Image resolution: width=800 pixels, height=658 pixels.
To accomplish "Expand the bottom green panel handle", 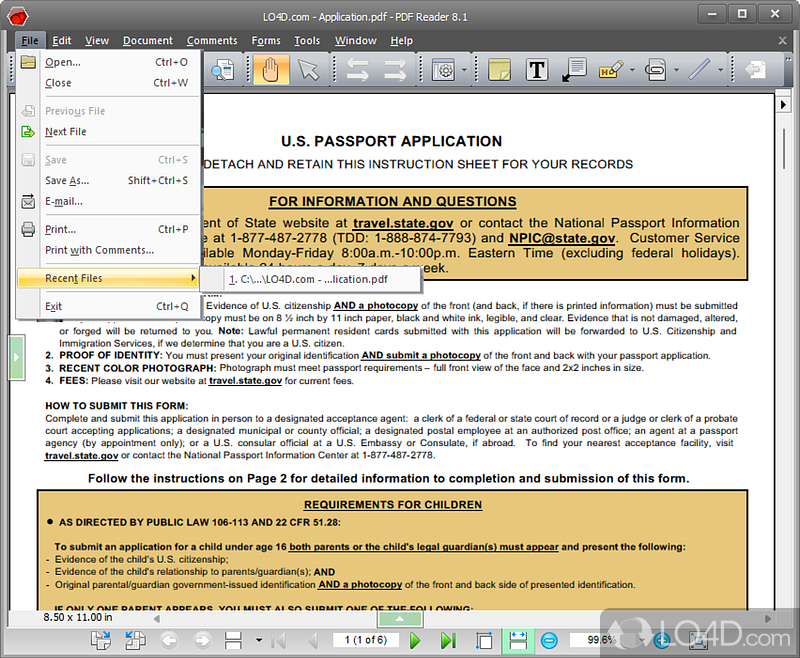I will [x=400, y=619].
